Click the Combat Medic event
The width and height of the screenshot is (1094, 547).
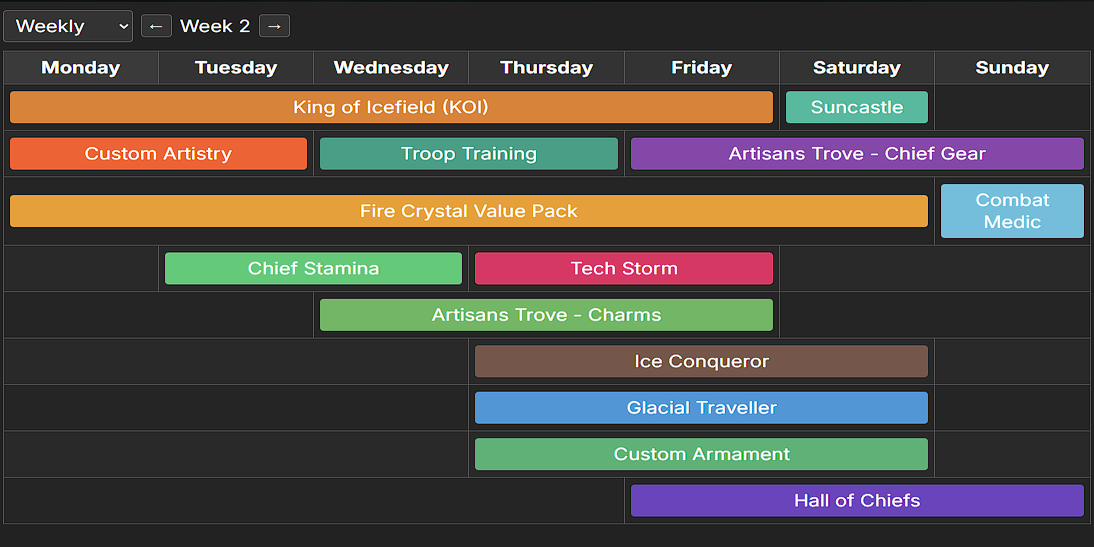(1012, 211)
